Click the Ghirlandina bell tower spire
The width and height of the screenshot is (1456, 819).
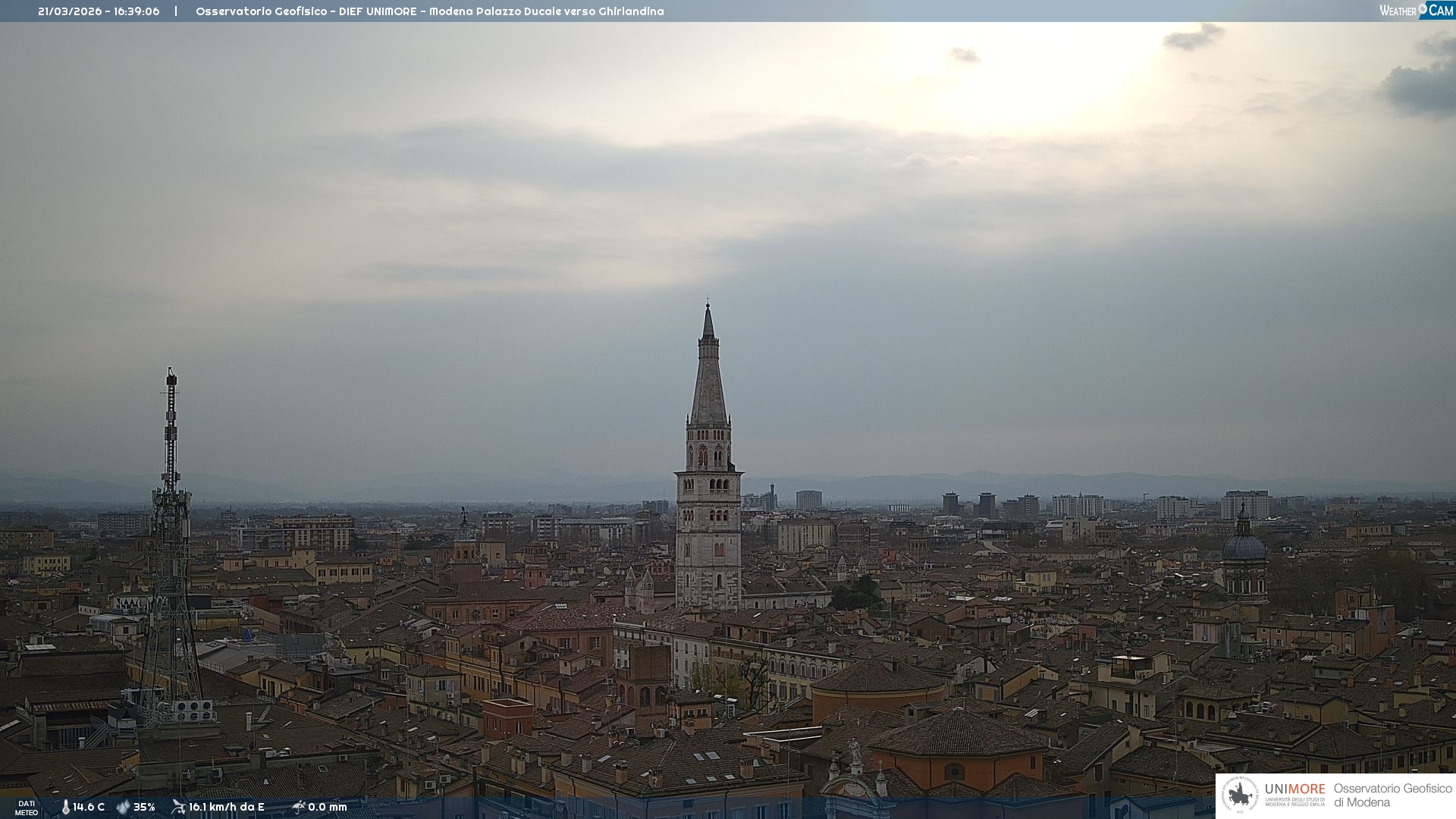click(x=708, y=379)
